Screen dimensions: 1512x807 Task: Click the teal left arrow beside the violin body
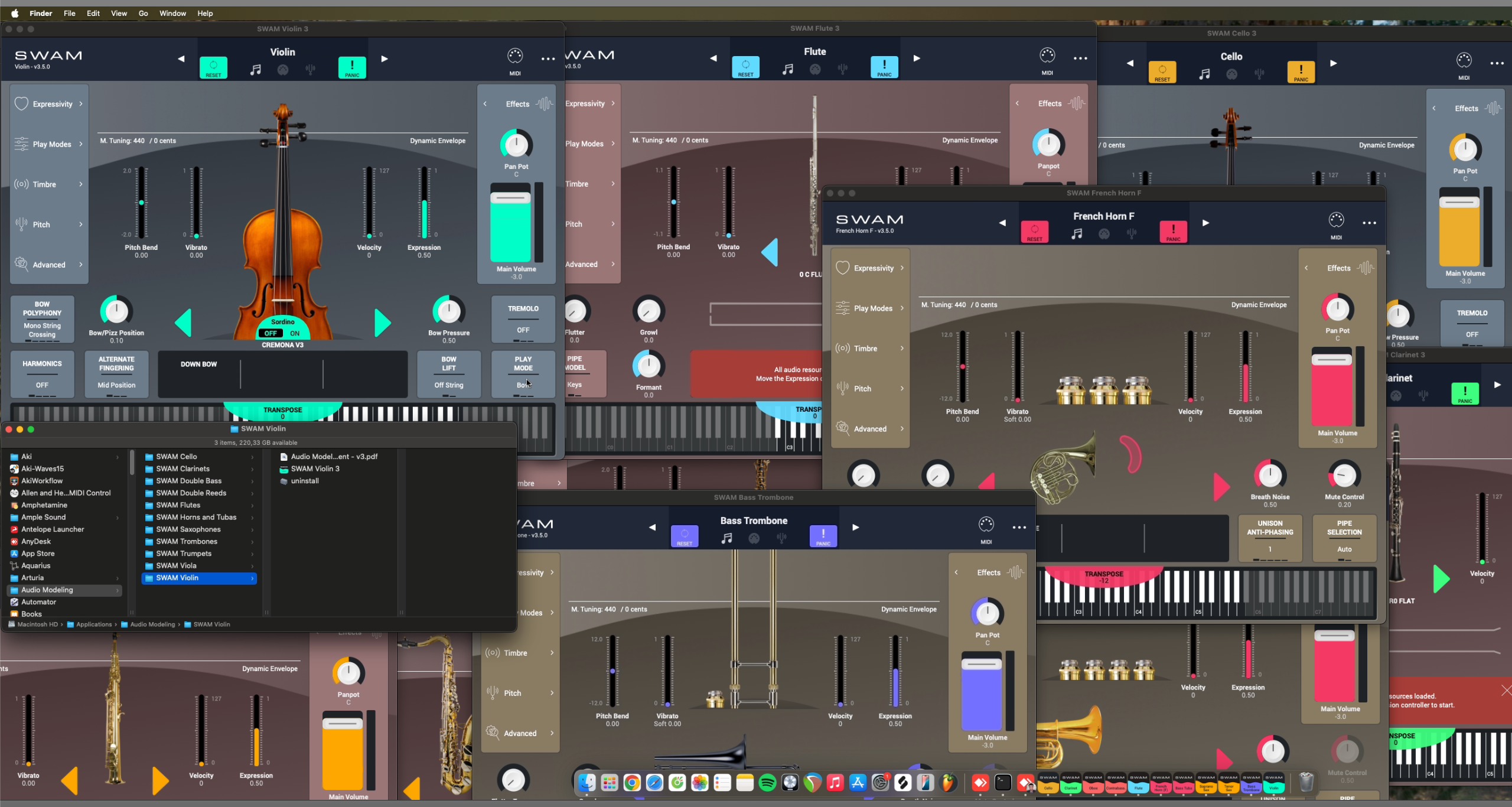[x=184, y=323]
